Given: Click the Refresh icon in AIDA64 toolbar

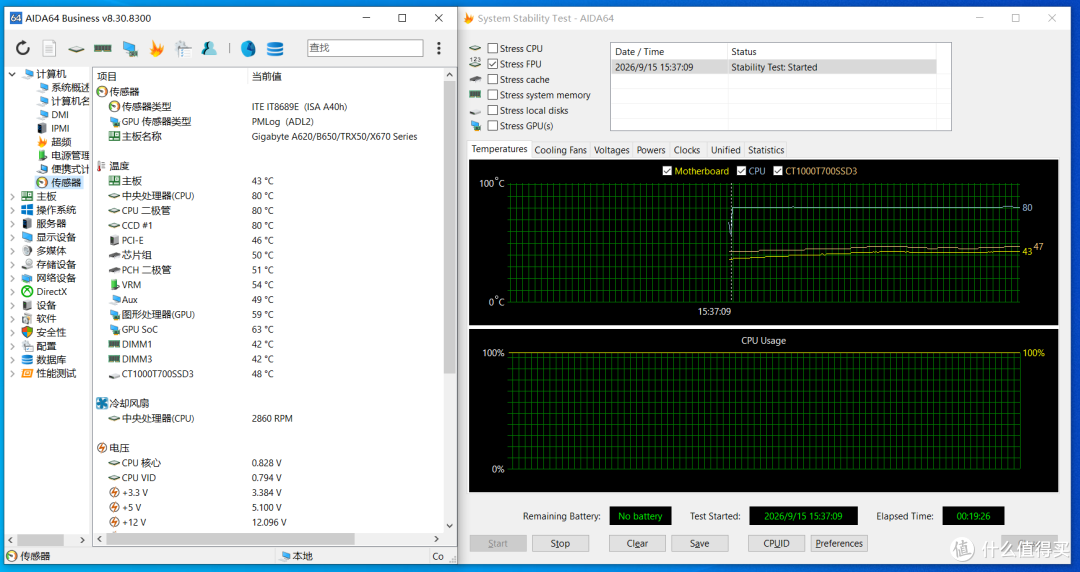Looking at the screenshot, I should coord(23,48).
